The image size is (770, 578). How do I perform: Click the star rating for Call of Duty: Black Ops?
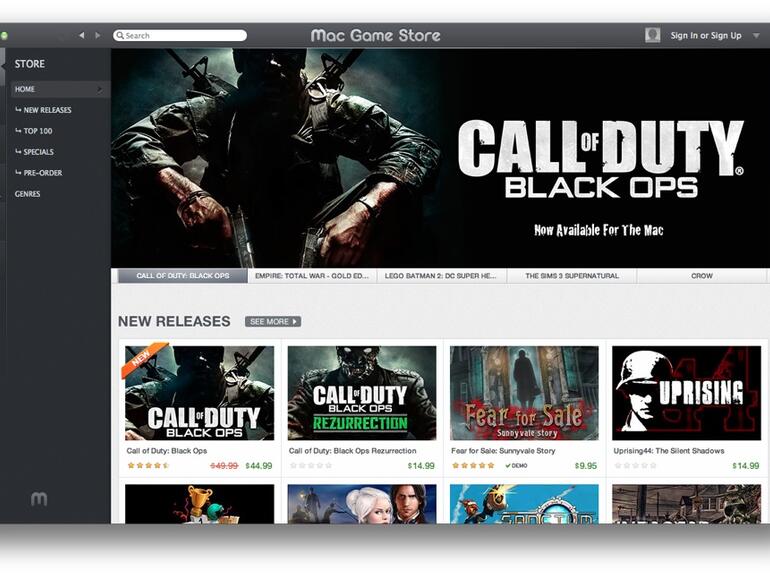(x=148, y=466)
